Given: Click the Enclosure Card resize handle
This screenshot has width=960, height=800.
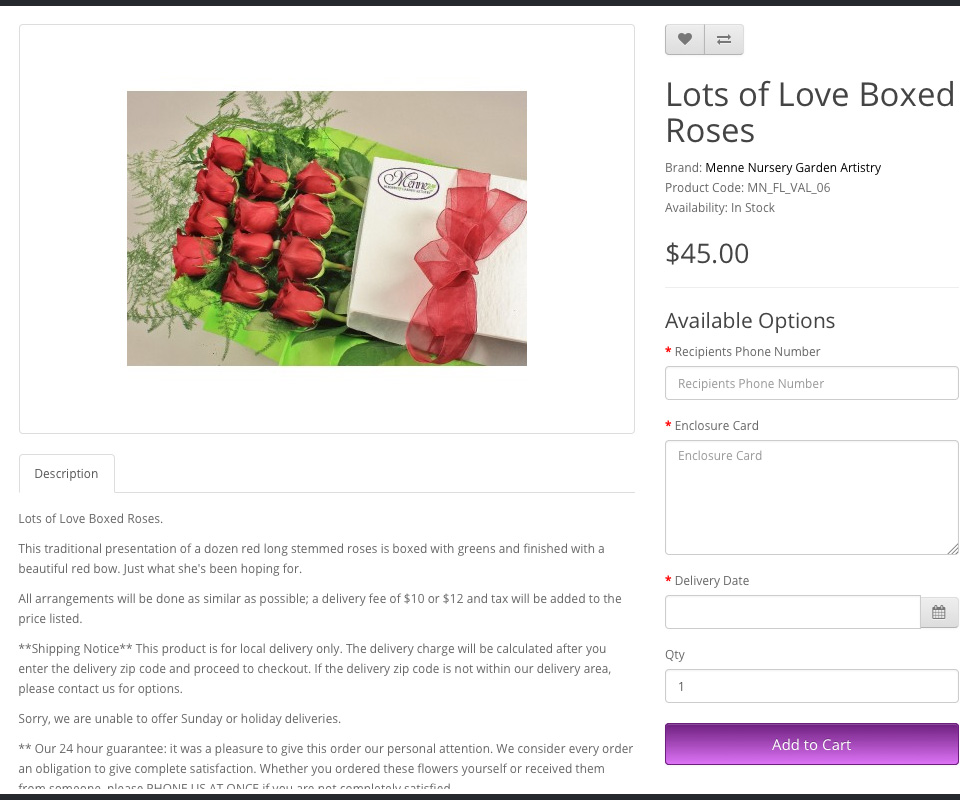Looking at the screenshot, I should pyautogui.click(x=953, y=548).
